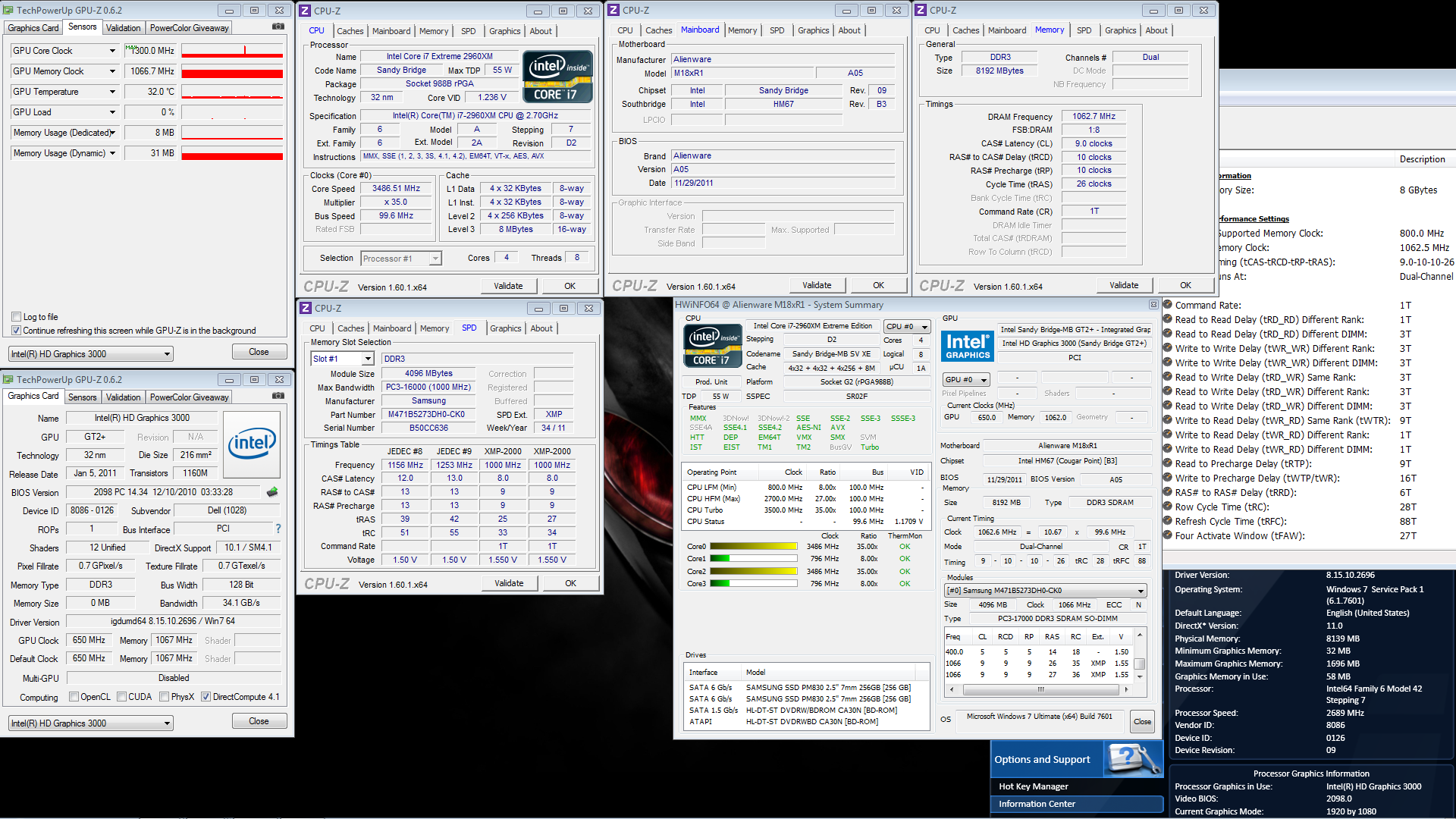Switch to About tab in CPU-Z SPD window
This screenshot has height=819, width=1456.
541,328
